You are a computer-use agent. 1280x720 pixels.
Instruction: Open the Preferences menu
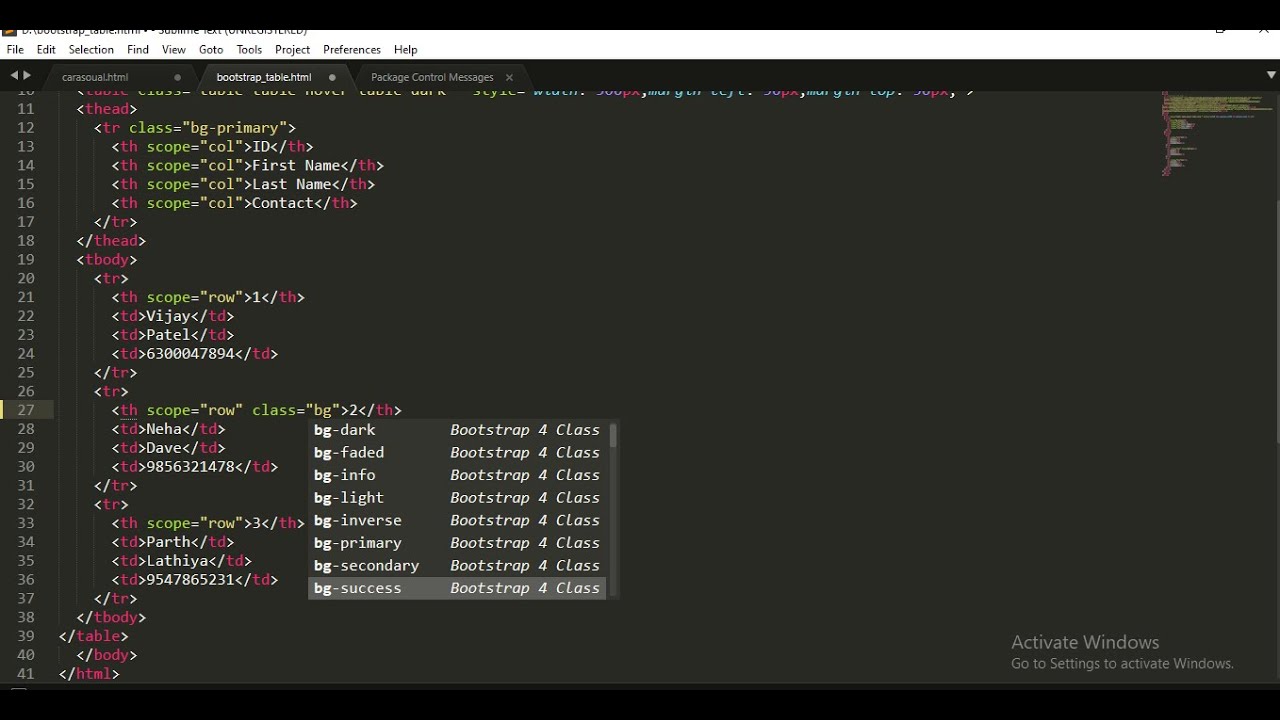click(352, 49)
